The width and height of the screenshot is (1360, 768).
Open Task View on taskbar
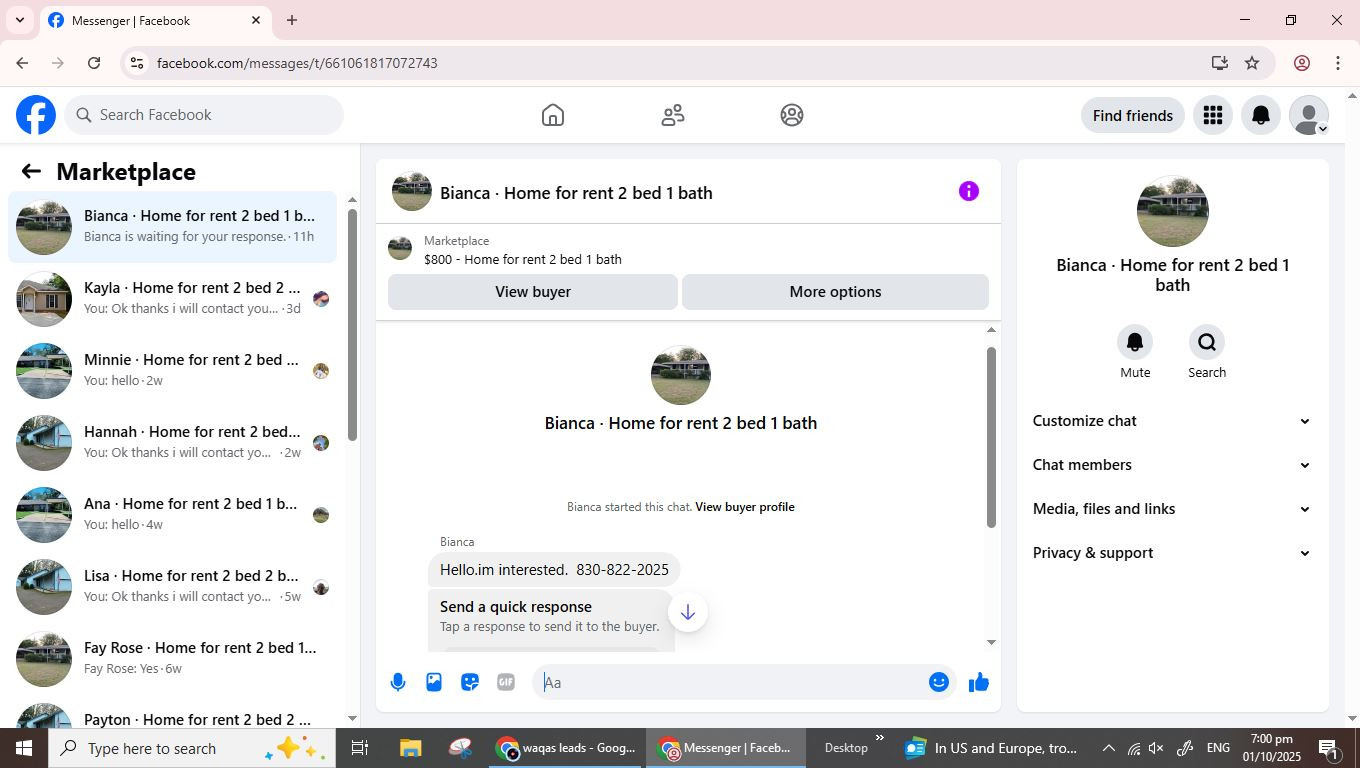[x=360, y=748]
